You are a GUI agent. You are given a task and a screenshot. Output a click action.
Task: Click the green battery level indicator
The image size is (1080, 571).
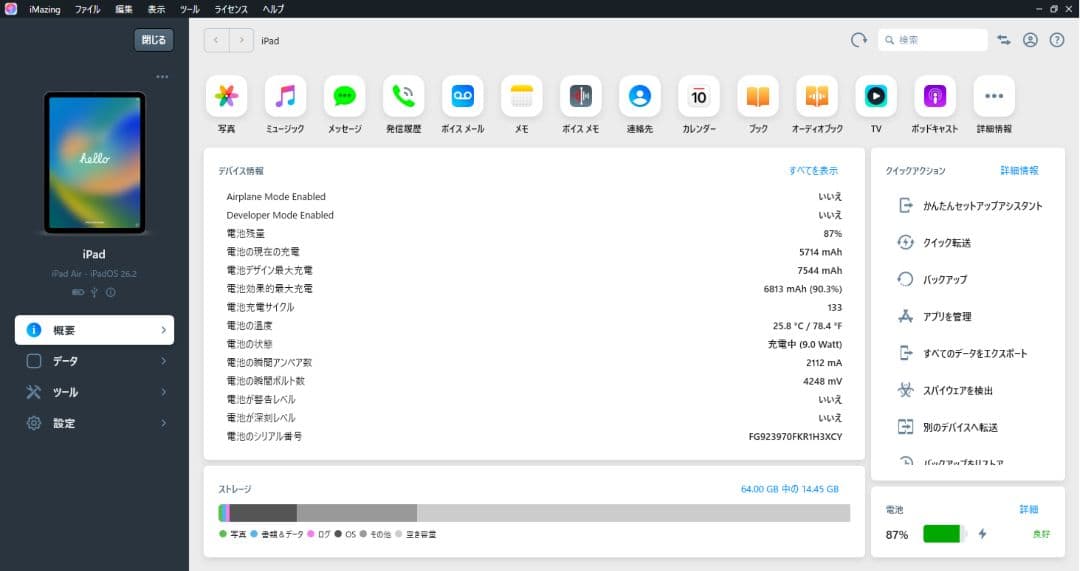click(942, 534)
